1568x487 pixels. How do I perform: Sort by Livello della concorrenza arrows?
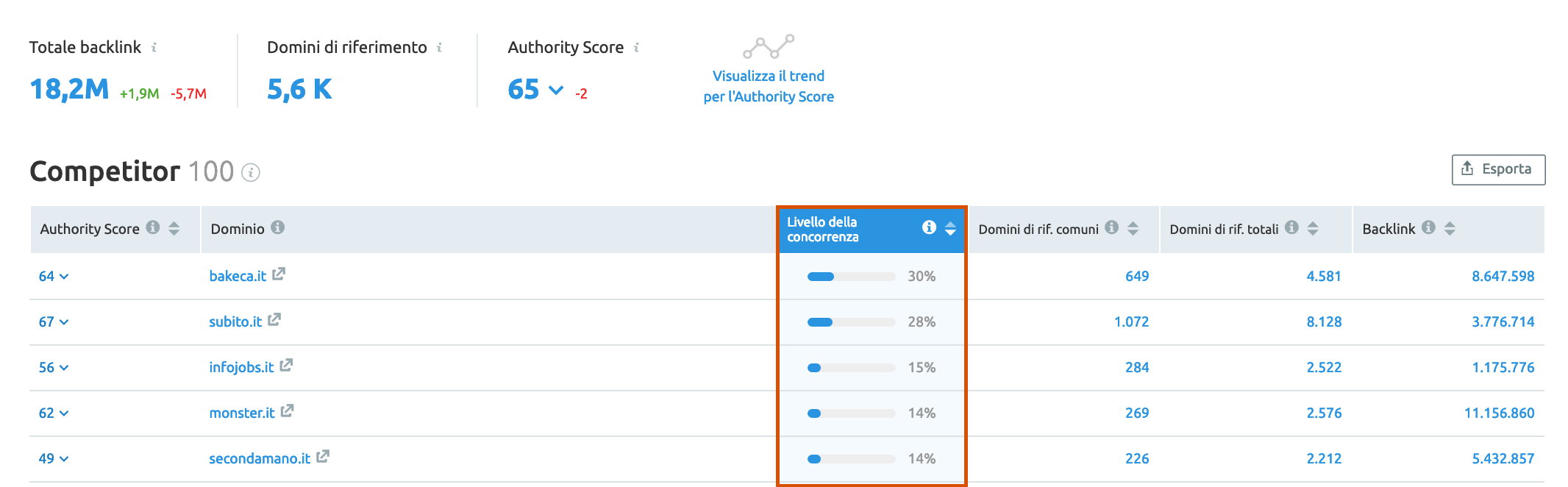950,228
